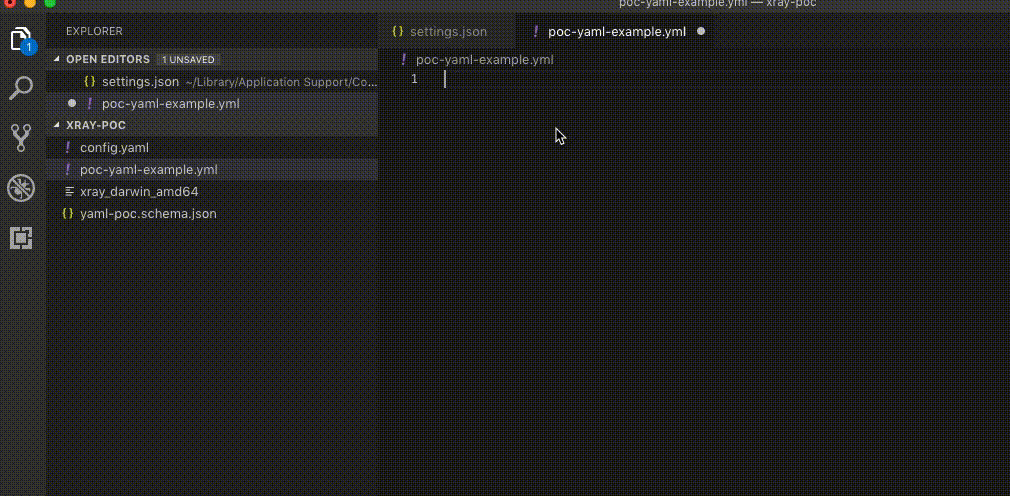1010x496 pixels.
Task: Click the YAML icon beside config.yaml
Action: (68, 148)
